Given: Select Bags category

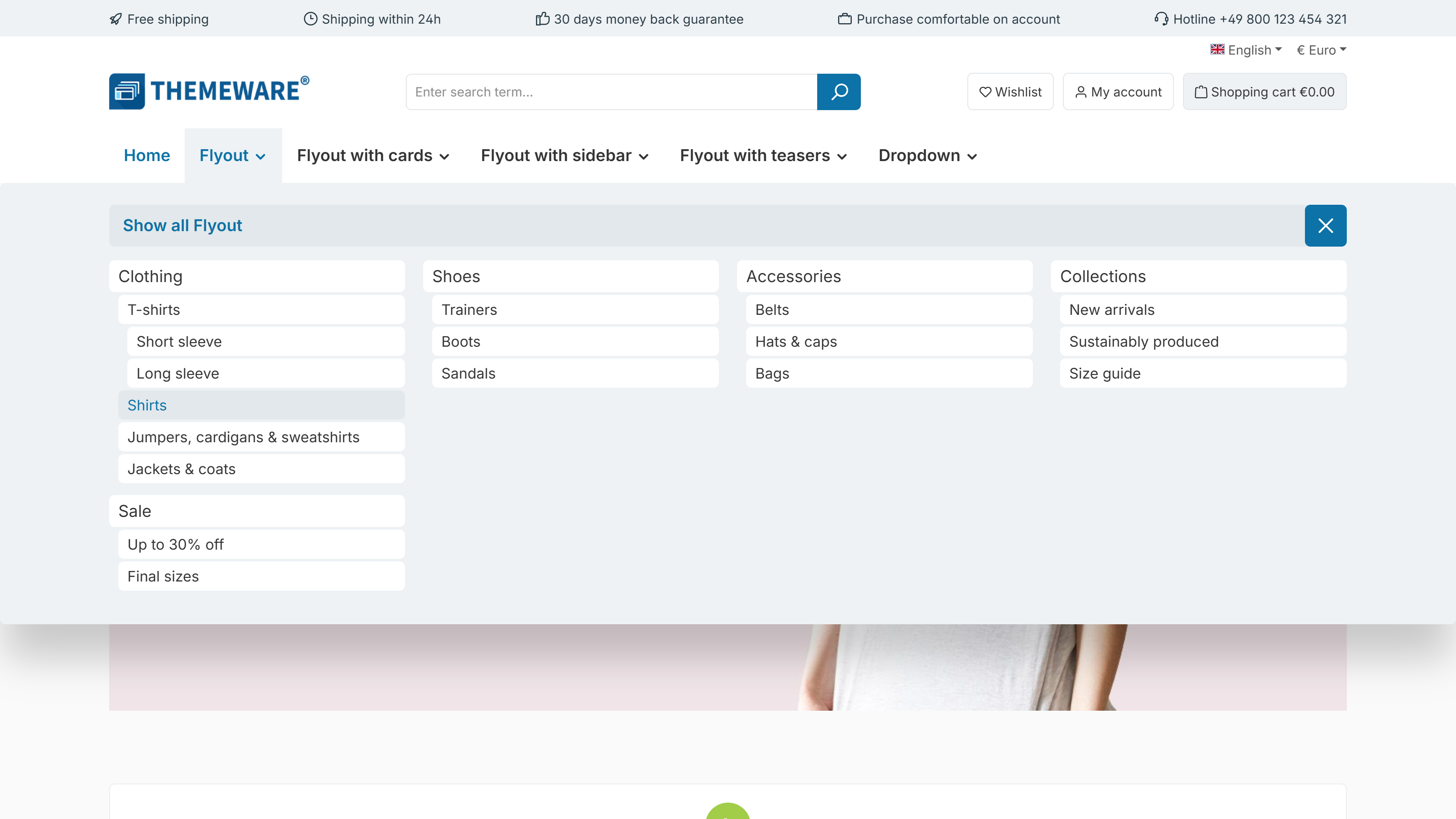Looking at the screenshot, I should pyautogui.click(x=890, y=374).
